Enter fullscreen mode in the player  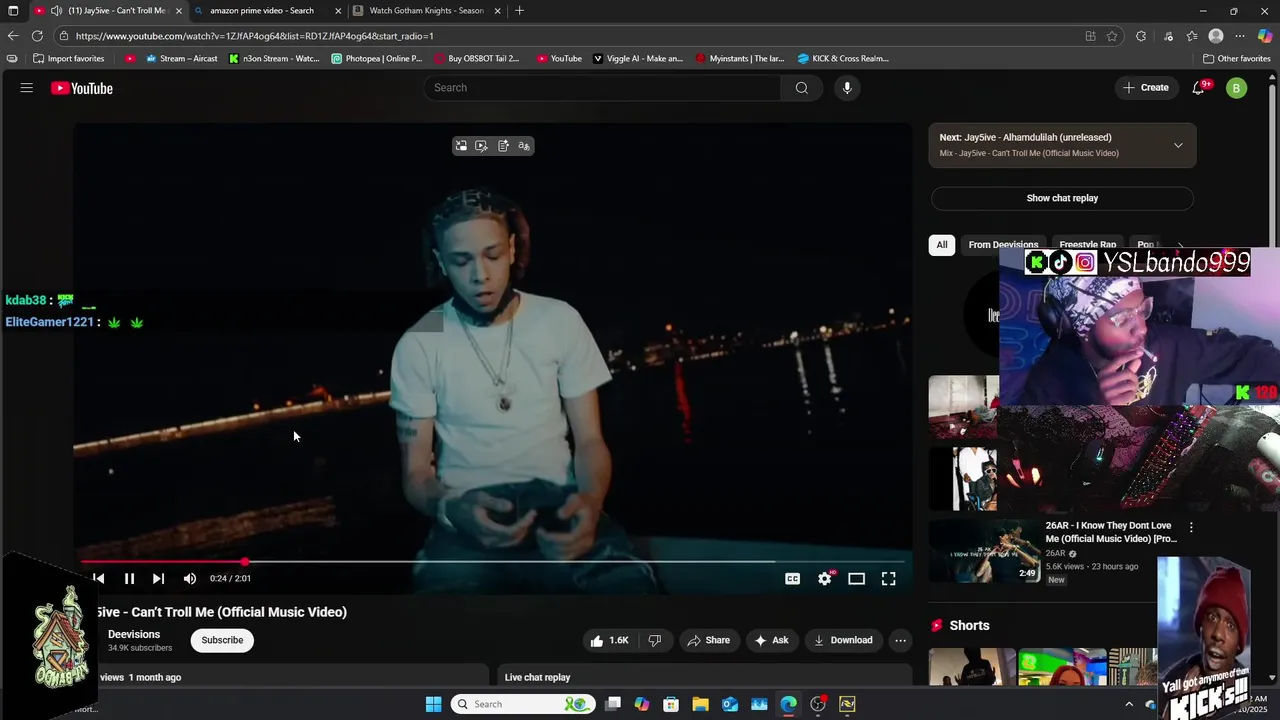[x=888, y=578]
